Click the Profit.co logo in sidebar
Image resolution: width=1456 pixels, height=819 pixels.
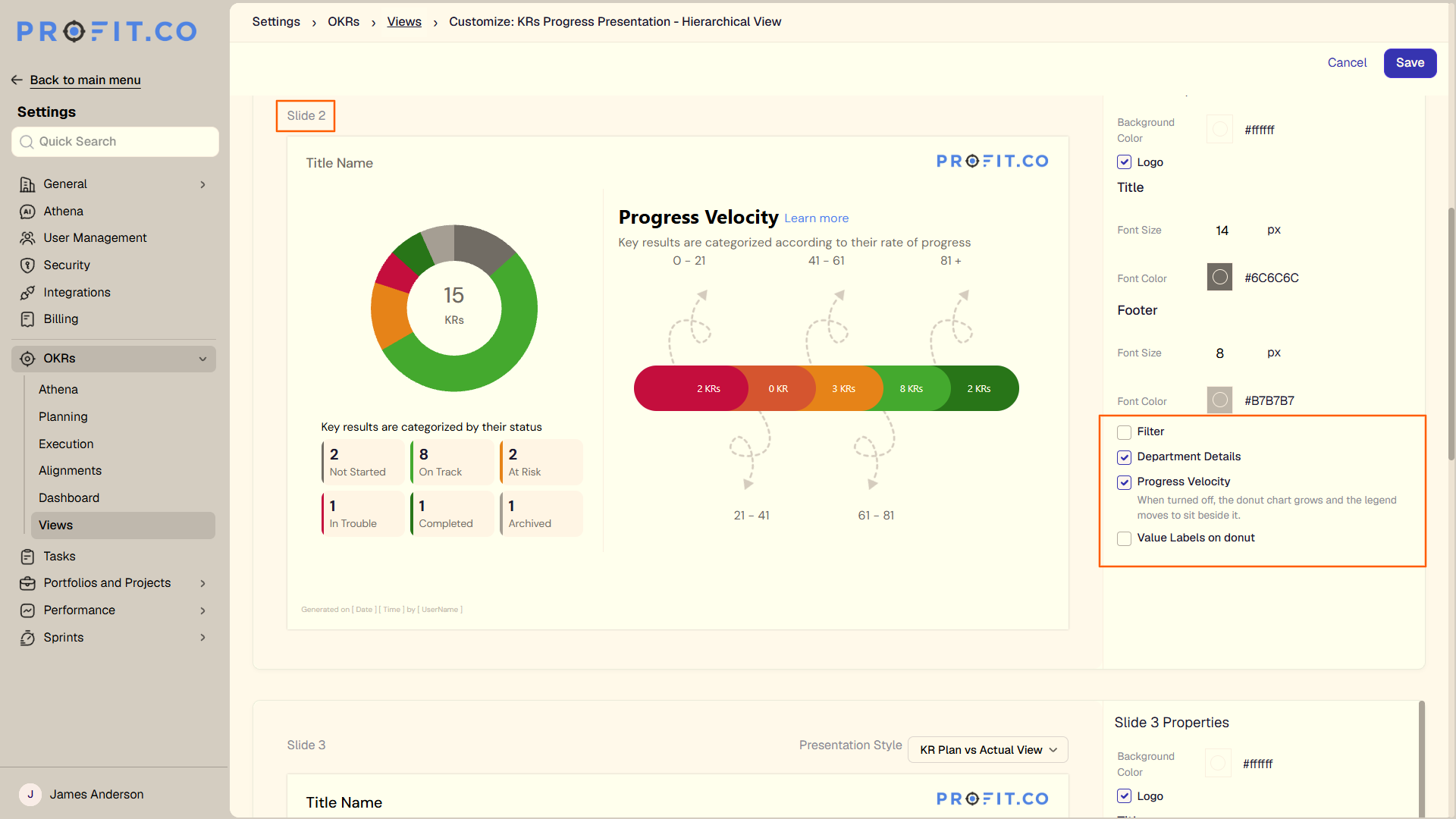107,31
